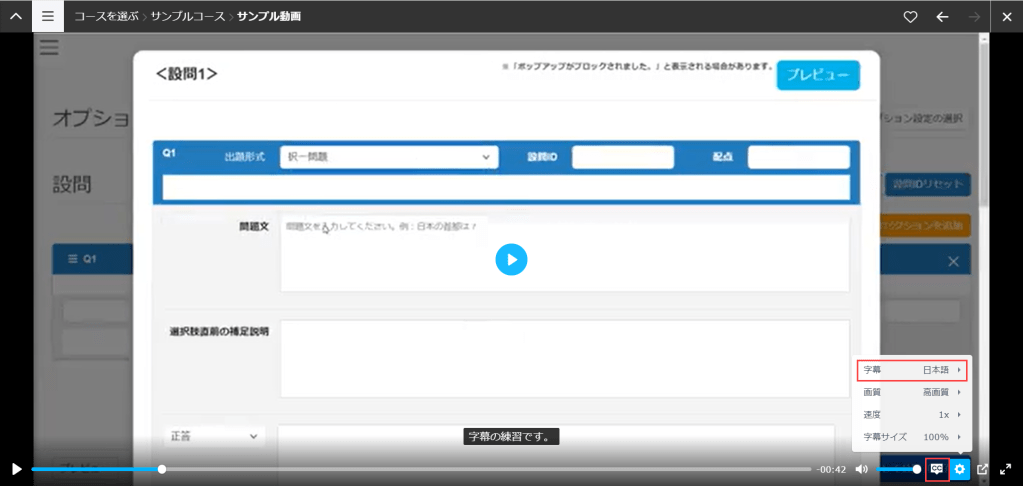Open the 画質 高画質 submenu
This screenshot has height=486, width=1023.
click(911, 393)
